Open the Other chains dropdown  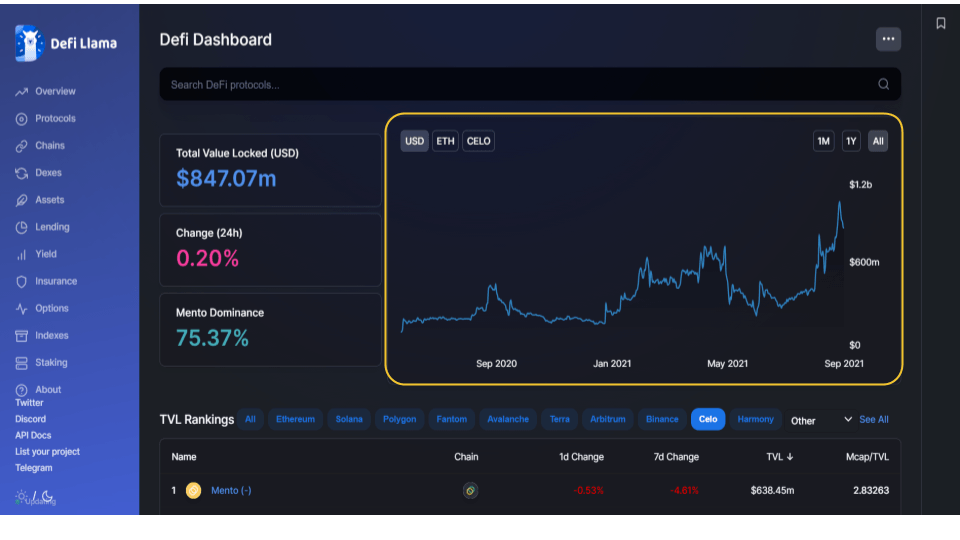(x=820, y=421)
